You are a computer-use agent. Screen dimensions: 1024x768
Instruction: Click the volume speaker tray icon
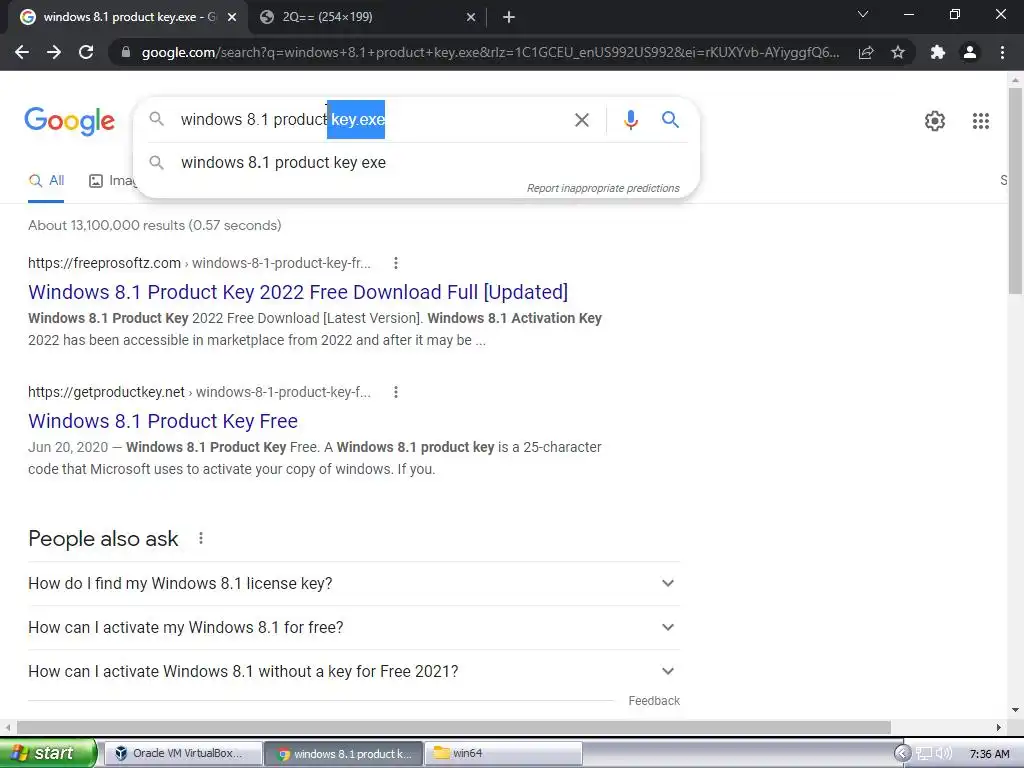point(944,754)
